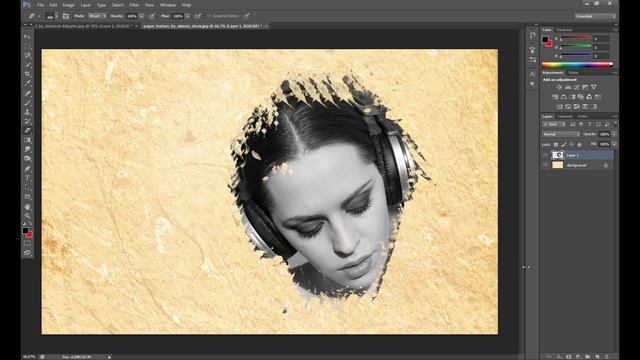This screenshot has height=360, width=640.
Task: Add a Brightness/Contrast adjustment
Action: (x=559, y=87)
